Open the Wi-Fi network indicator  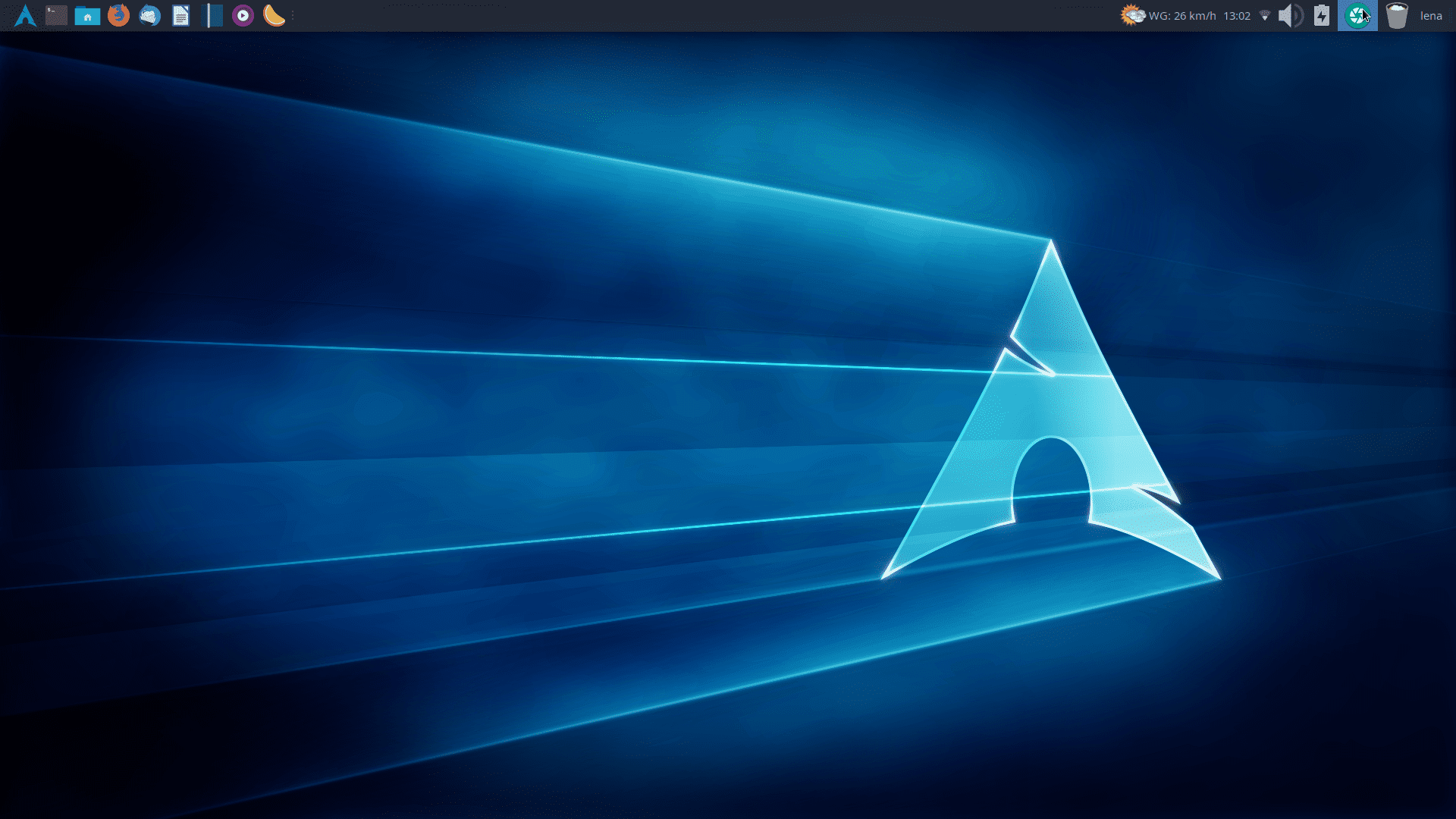(1264, 16)
